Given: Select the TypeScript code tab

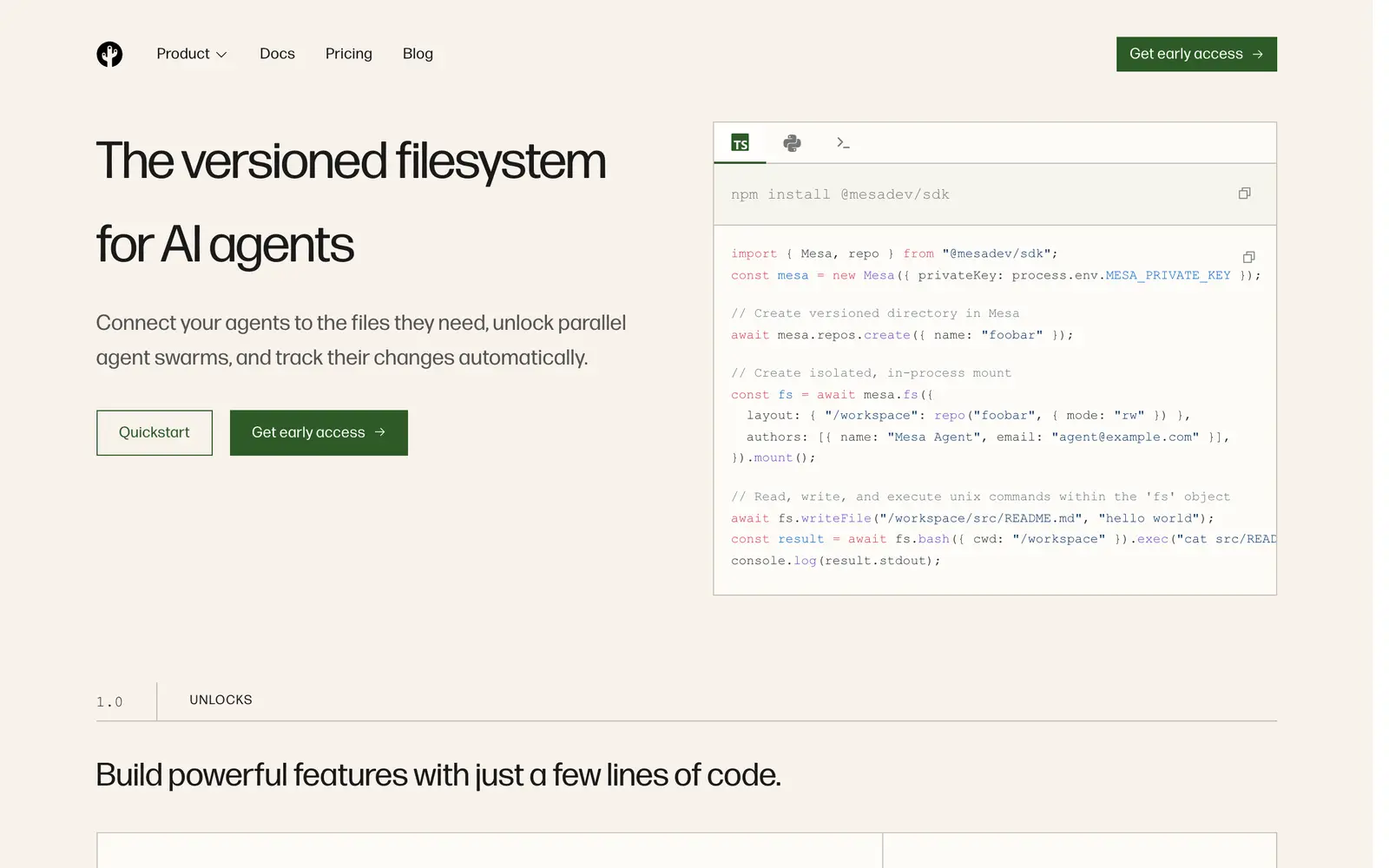Looking at the screenshot, I should (x=740, y=143).
